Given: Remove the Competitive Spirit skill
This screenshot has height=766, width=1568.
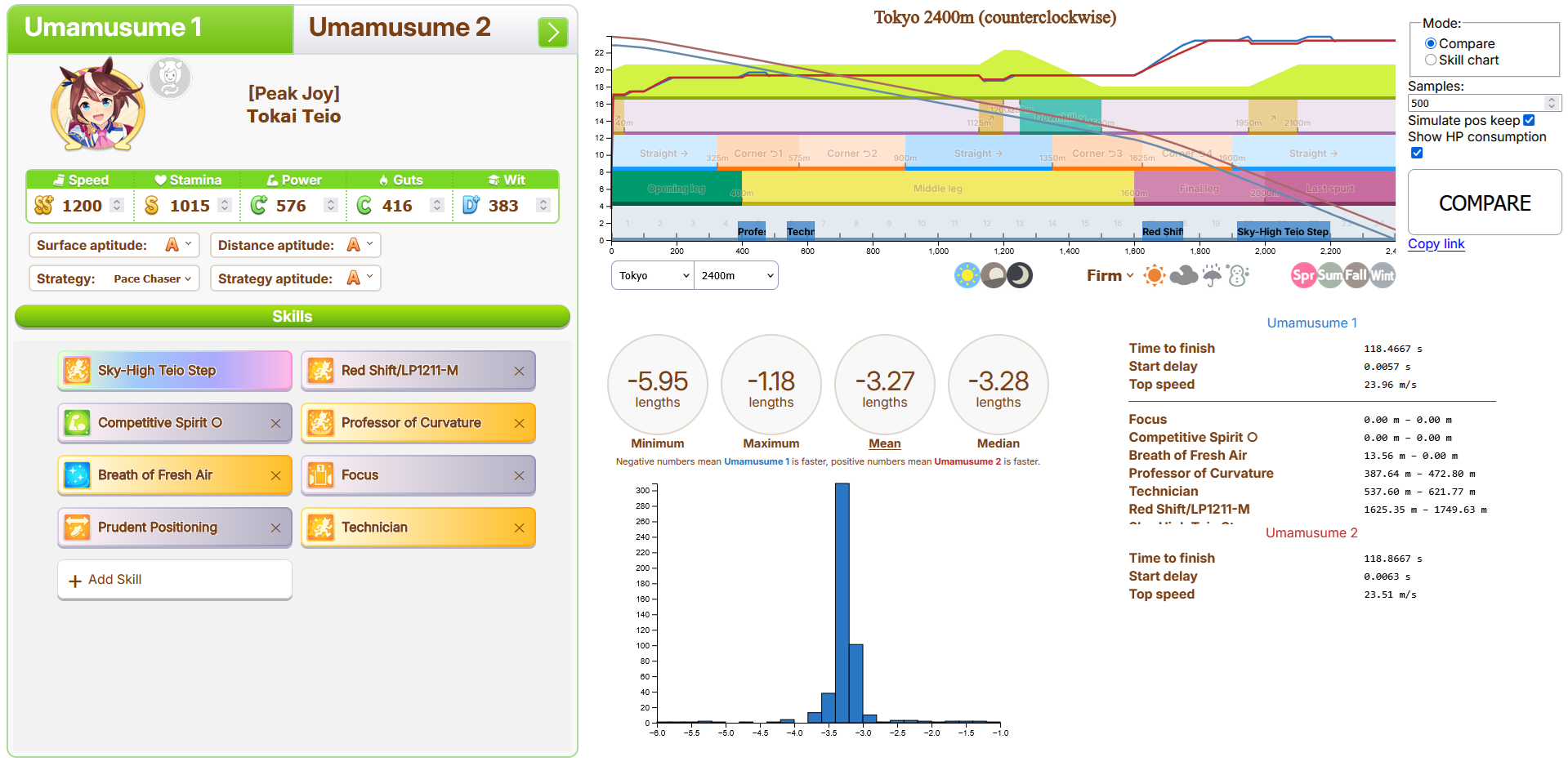Looking at the screenshot, I should pos(275,423).
